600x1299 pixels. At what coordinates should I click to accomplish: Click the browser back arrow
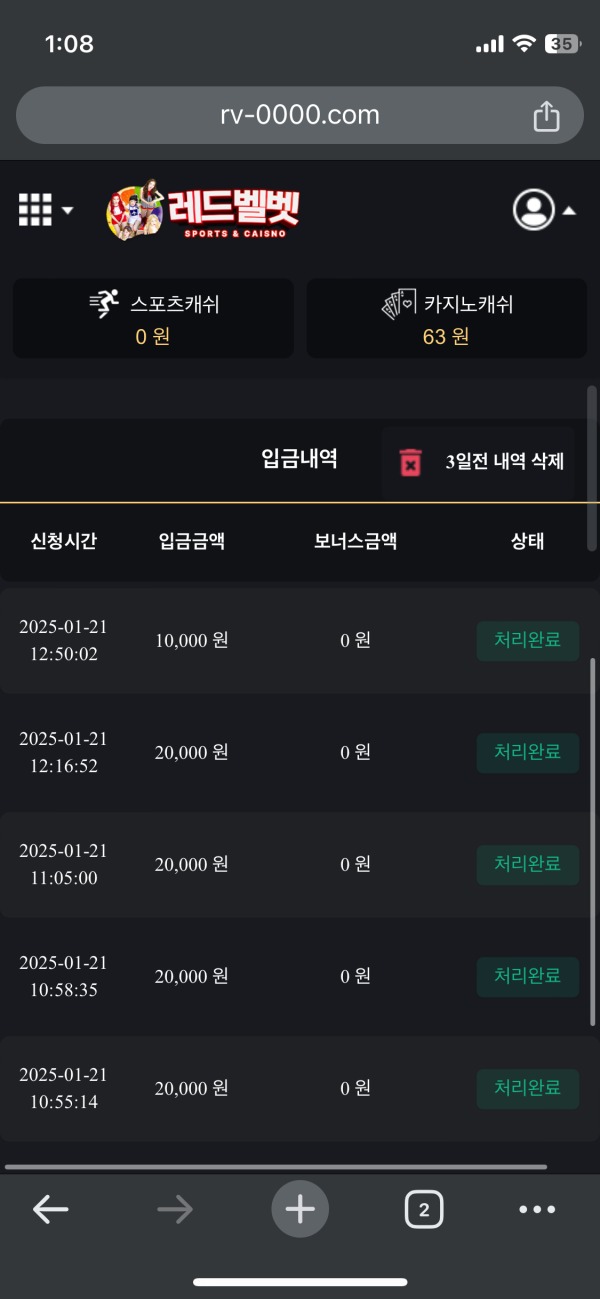point(51,1209)
